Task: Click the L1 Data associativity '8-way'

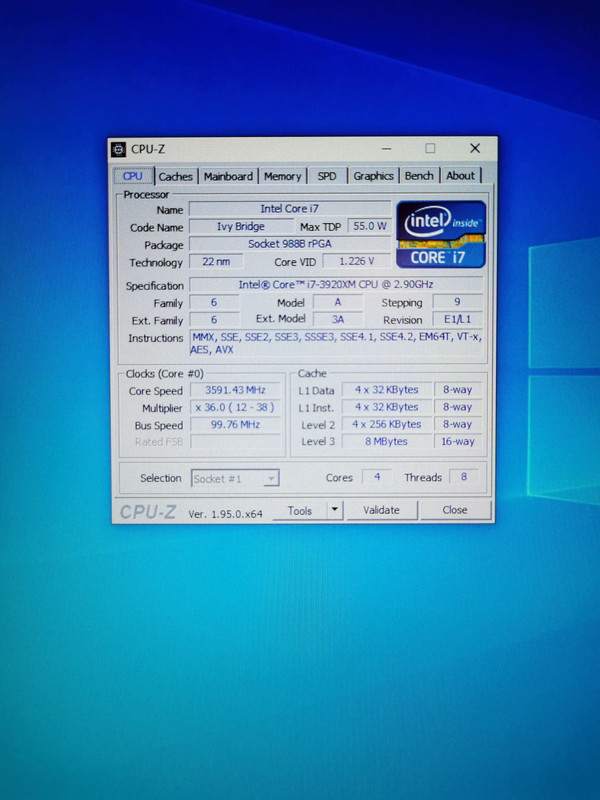Action: pos(458,390)
